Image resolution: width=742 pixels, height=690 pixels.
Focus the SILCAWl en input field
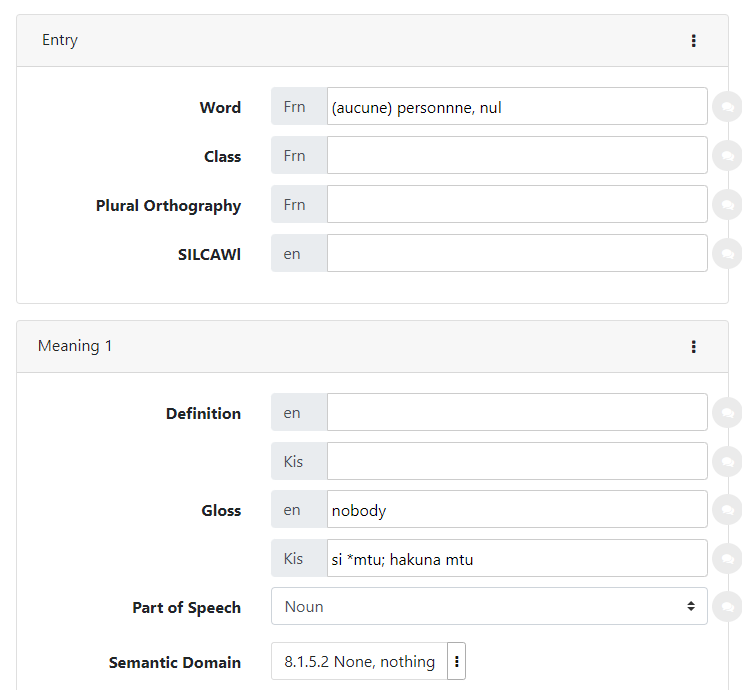[516, 253]
